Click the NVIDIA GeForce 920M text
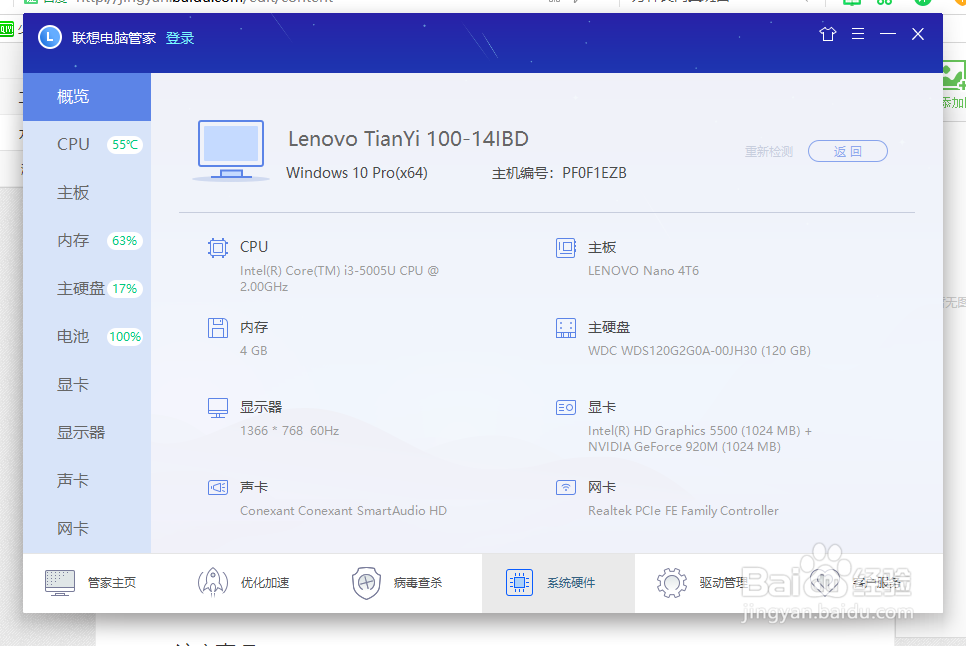 click(684, 447)
